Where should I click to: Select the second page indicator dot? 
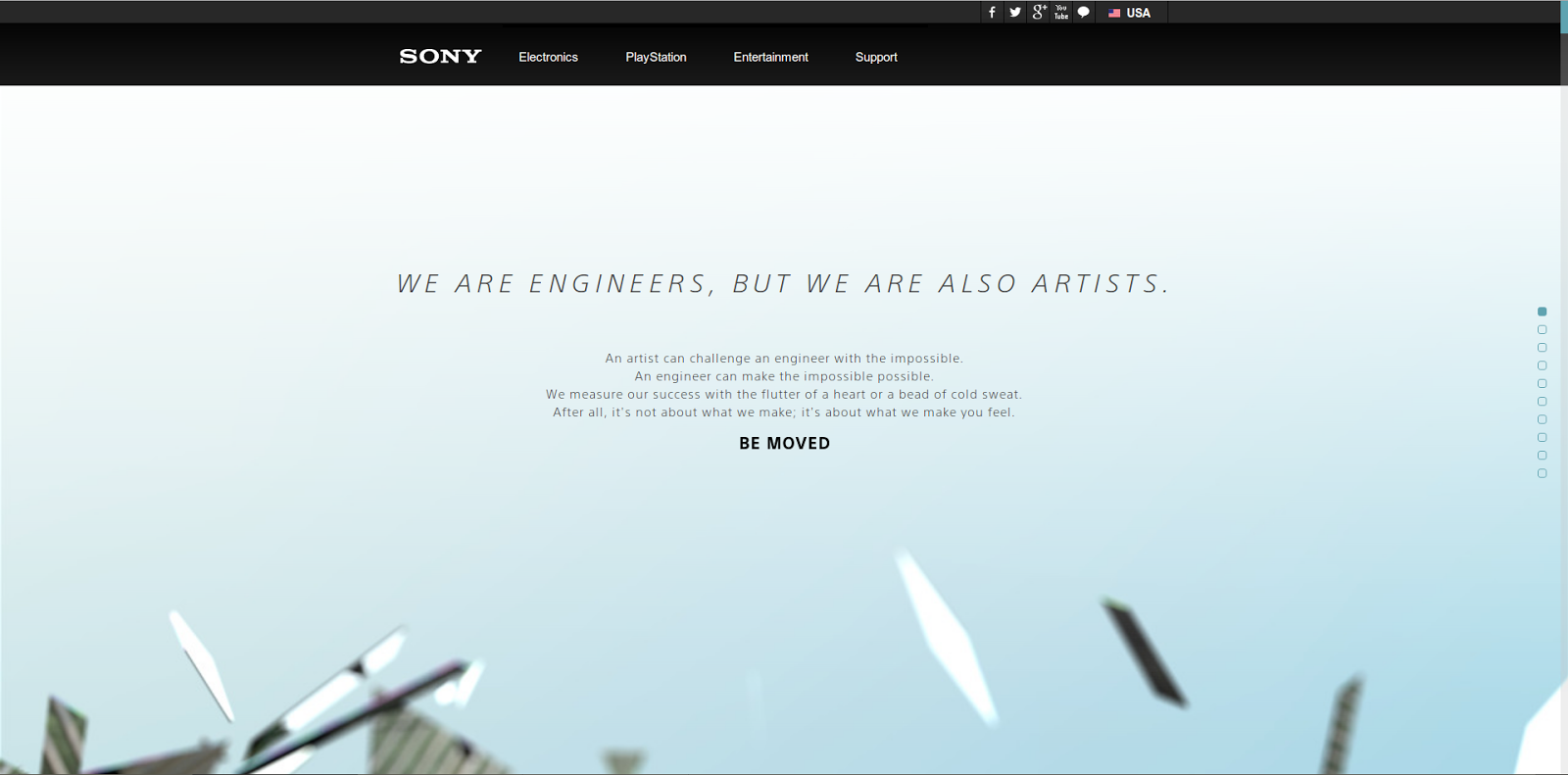(1542, 329)
